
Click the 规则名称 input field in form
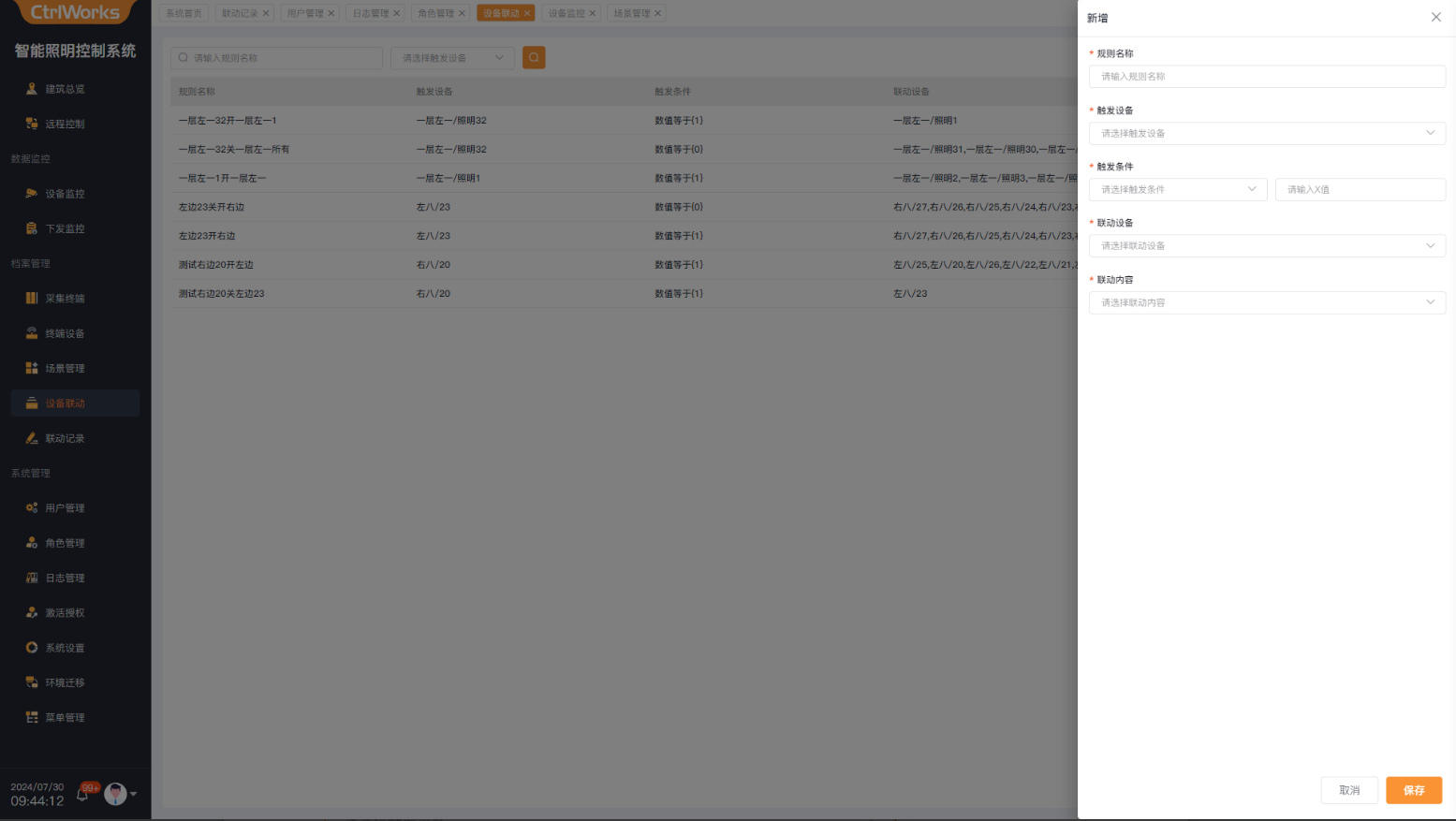pyautogui.click(x=1266, y=77)
